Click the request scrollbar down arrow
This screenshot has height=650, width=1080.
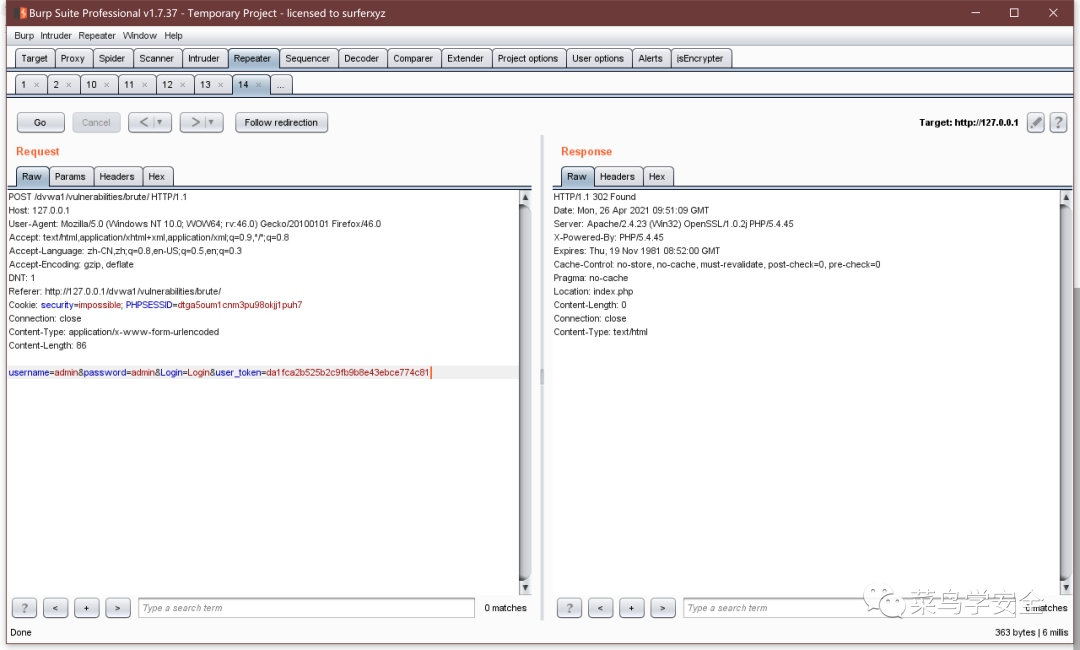click(x=525, y=587)
